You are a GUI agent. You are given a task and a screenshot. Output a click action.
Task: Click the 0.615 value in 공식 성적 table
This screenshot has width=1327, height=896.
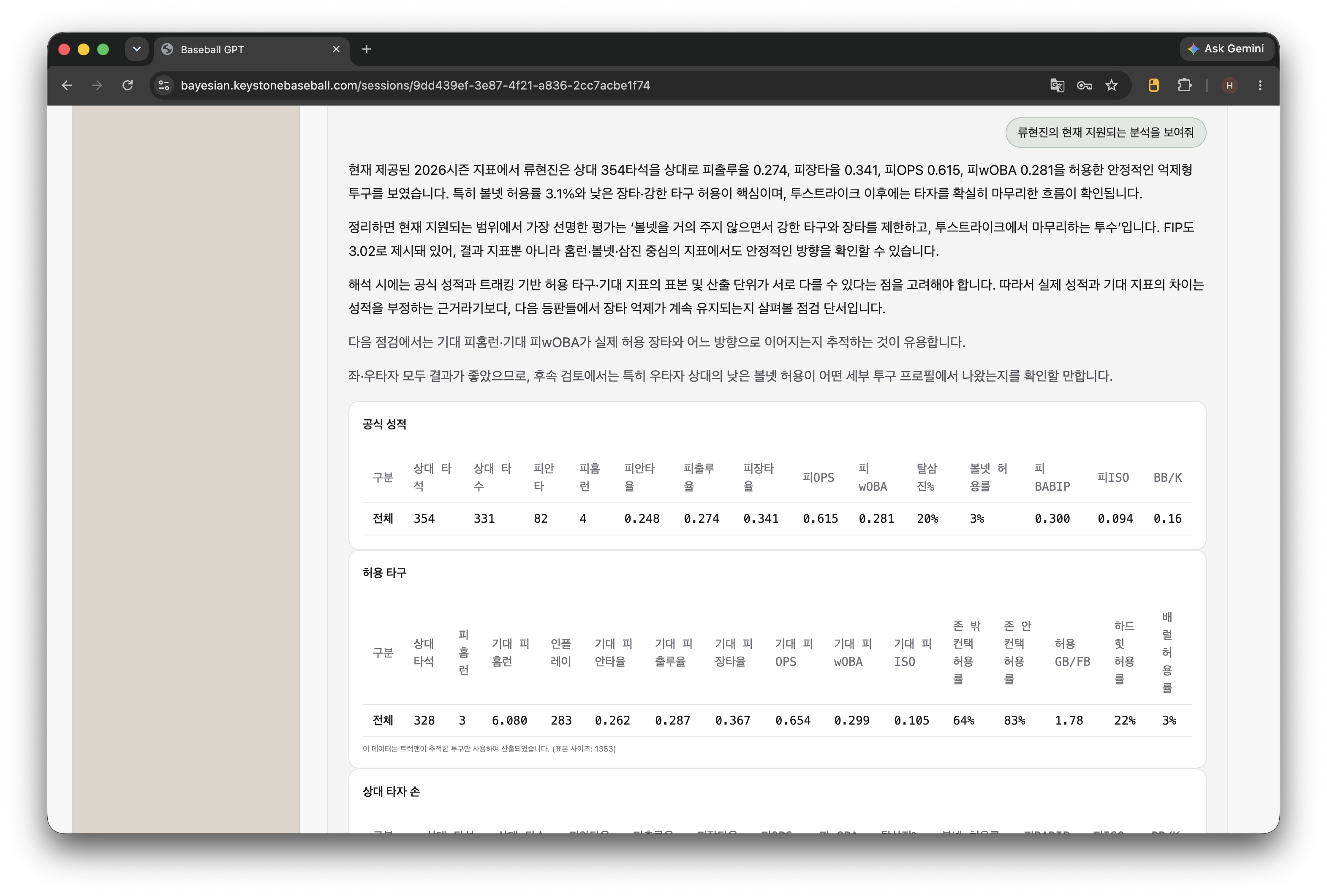[820, 518]
